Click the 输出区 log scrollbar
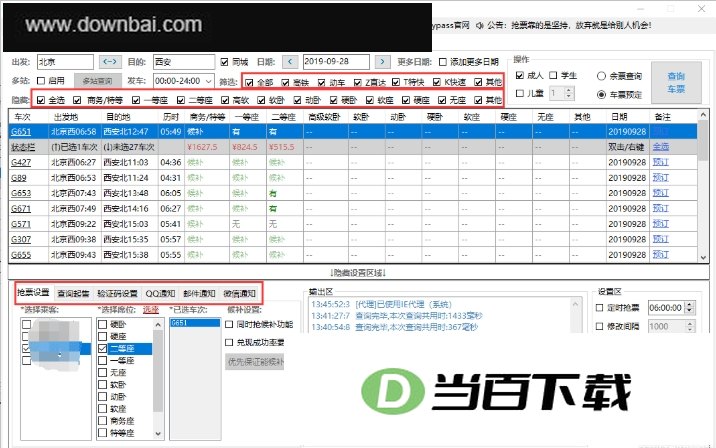The image size is (716, 448). (575, 315)
